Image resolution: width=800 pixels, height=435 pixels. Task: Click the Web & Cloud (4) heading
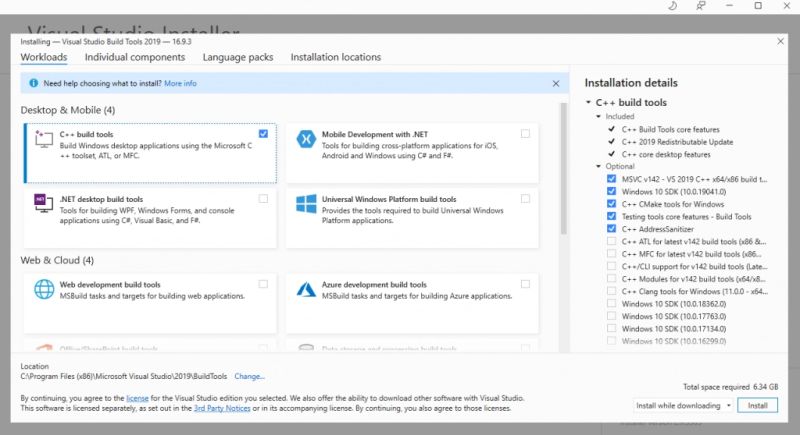[57, 260]
